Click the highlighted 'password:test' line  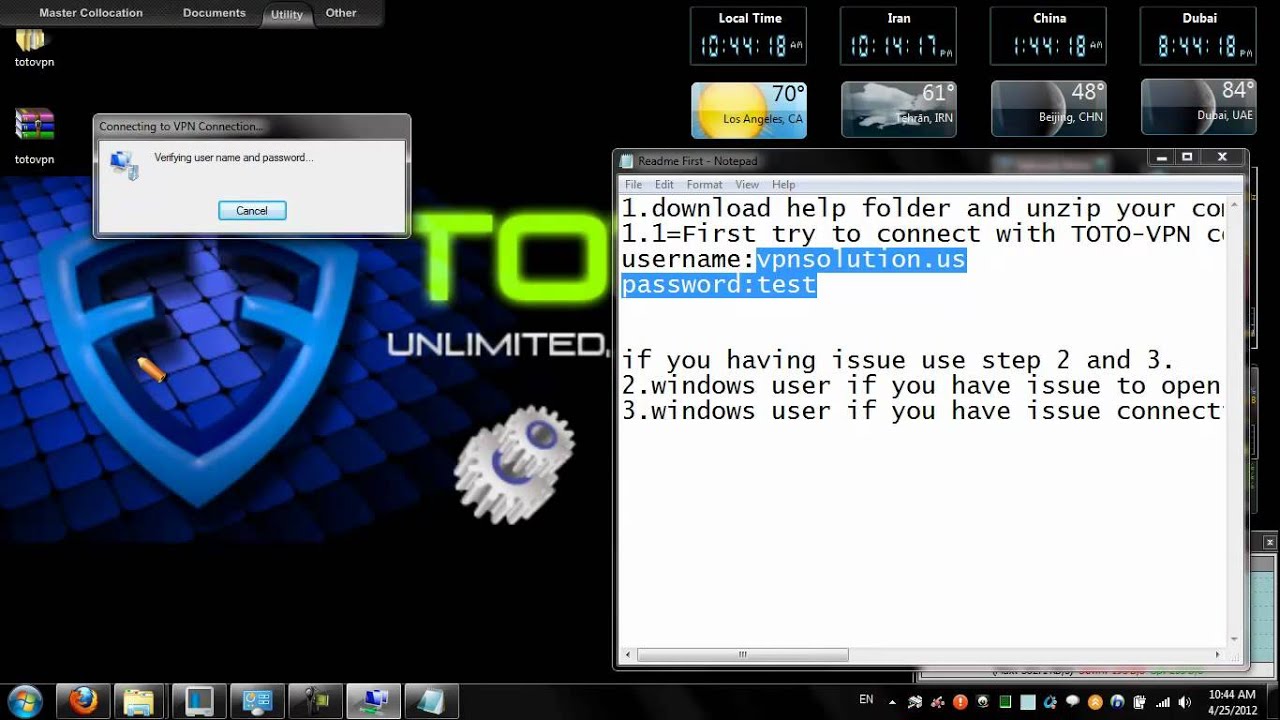pos(719,285)
